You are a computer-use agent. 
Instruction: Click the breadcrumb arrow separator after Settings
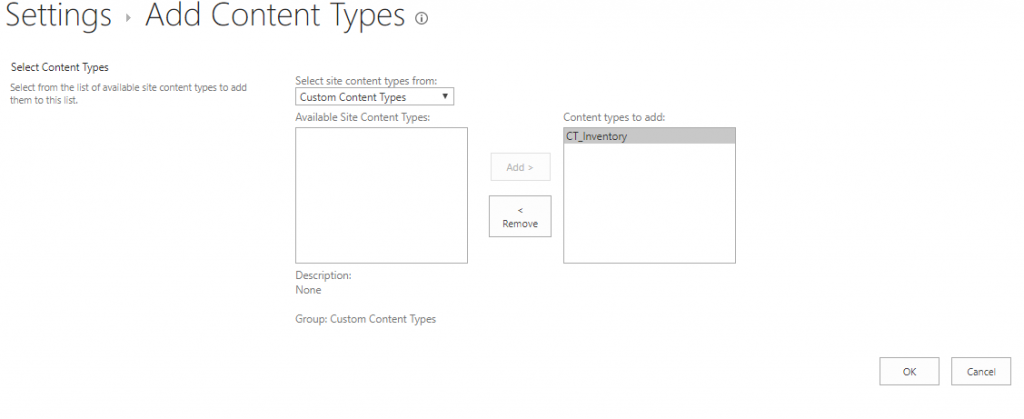[x=129, y=18]
